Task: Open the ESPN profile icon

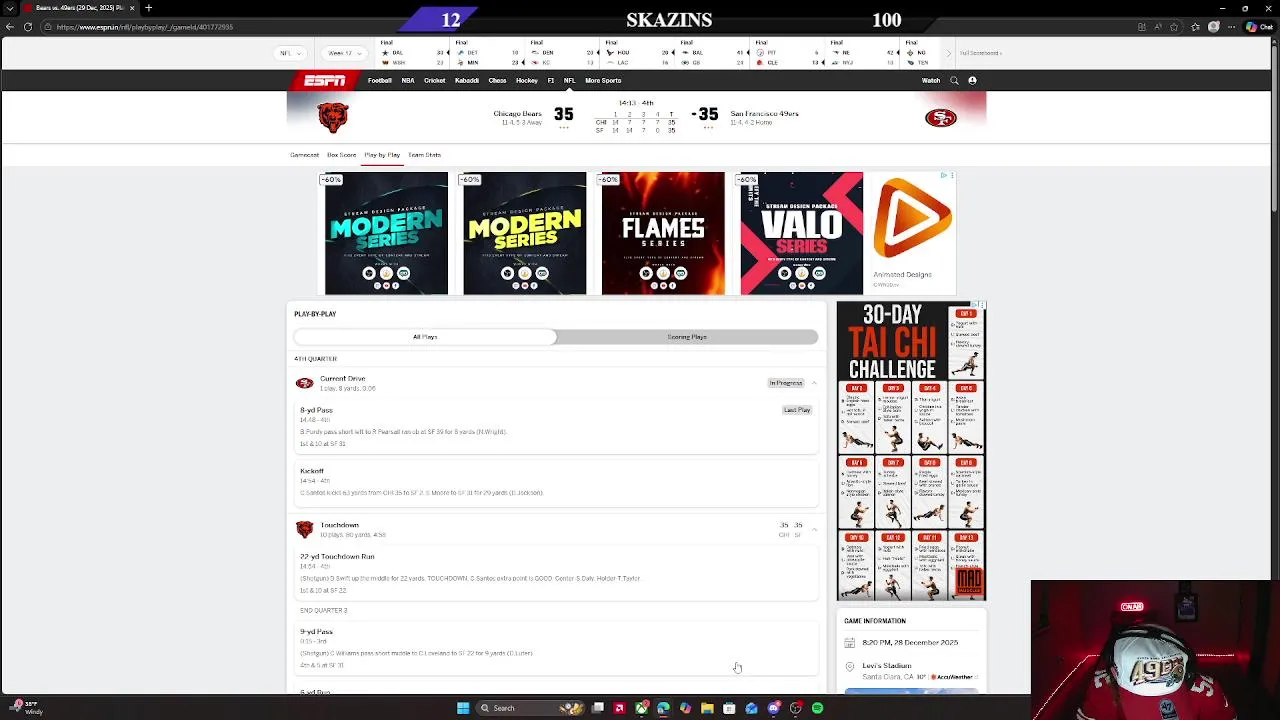Action: (x=972, y=80)
